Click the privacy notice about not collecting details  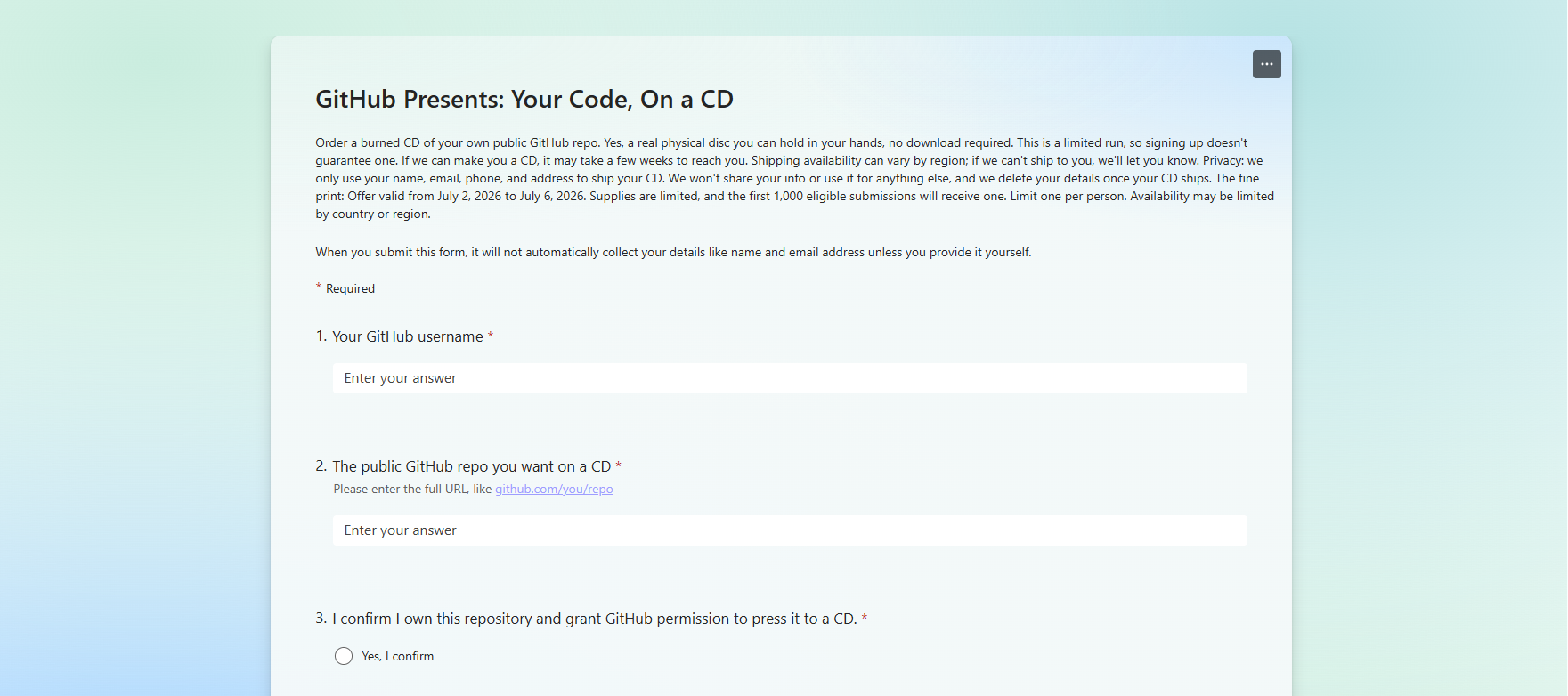(673, 252)
